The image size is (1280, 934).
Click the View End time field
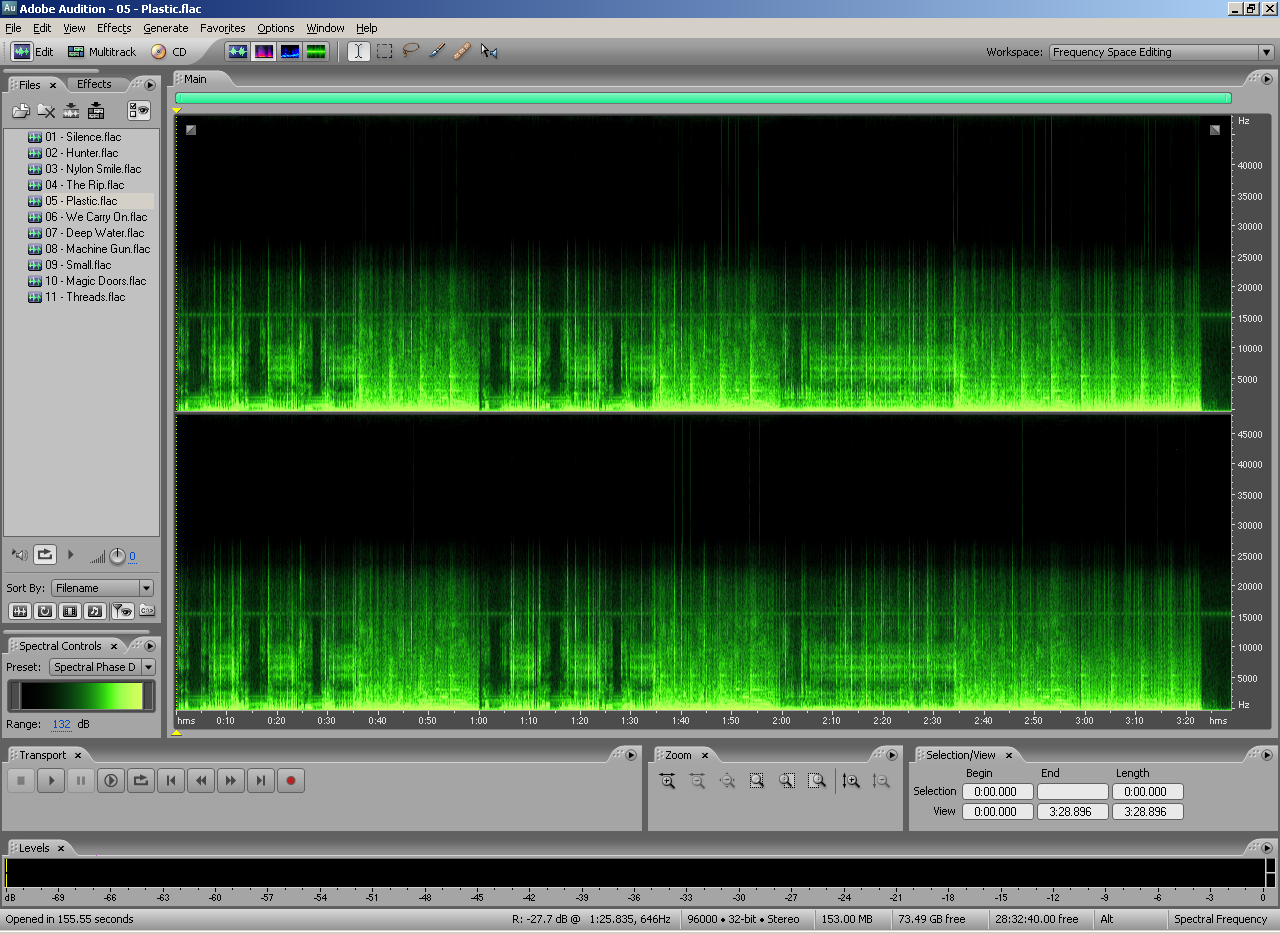(x=1072, y=812)
